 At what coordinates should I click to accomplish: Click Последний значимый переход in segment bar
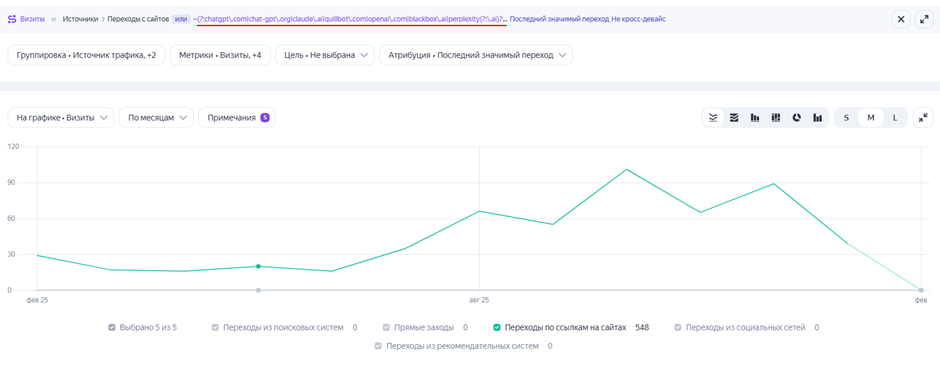coord(559,19)
